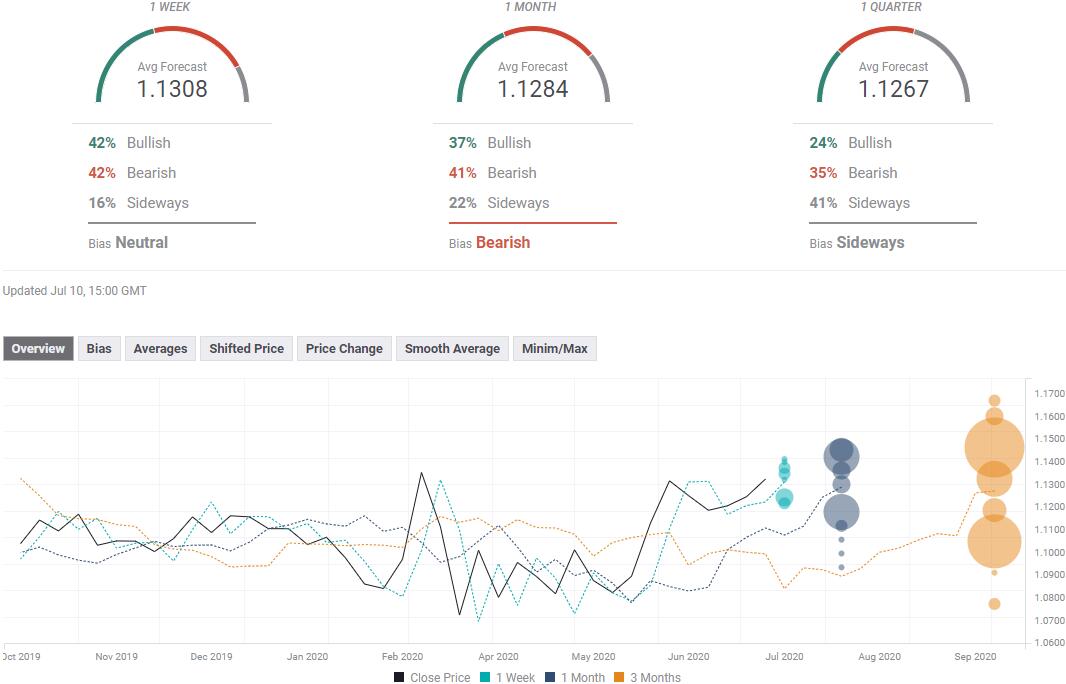Open the Minim/Max tab

pyautogui.click(x=555, y=349)
